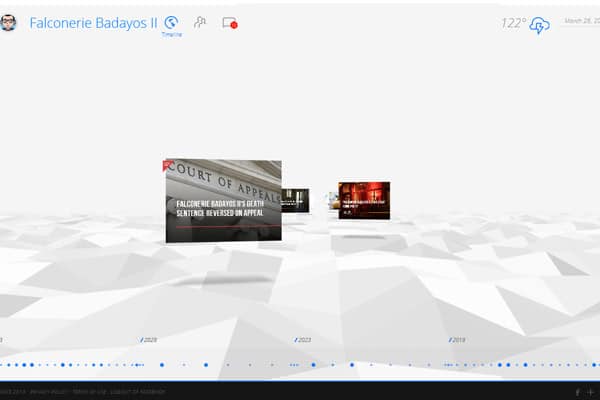The width and height of the screenshot is (600, 400).
Task: Jump to the 2019 timeline marker
Action: click(x=457, y=340)
